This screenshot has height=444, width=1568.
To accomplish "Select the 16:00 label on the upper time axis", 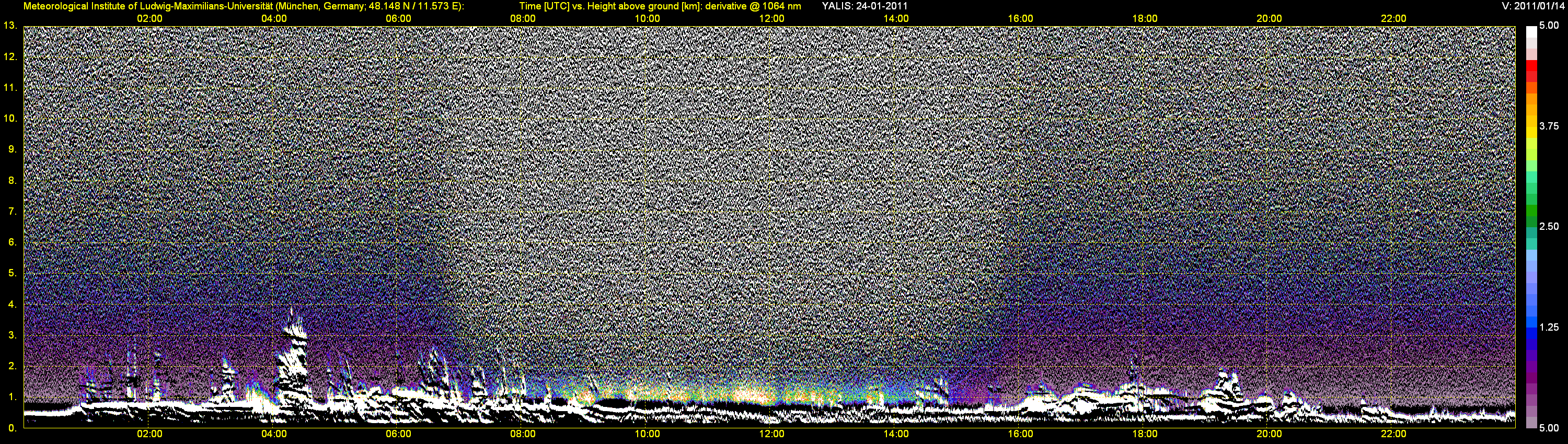I will click(x=1020, y=19).
